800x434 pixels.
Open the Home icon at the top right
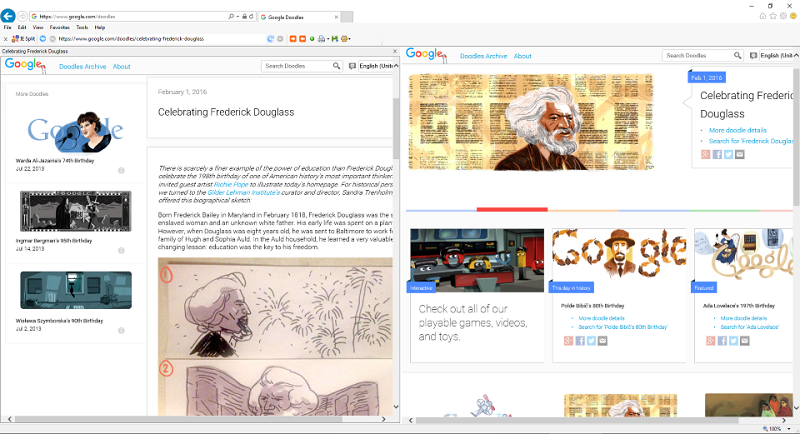tap(763, 16)
